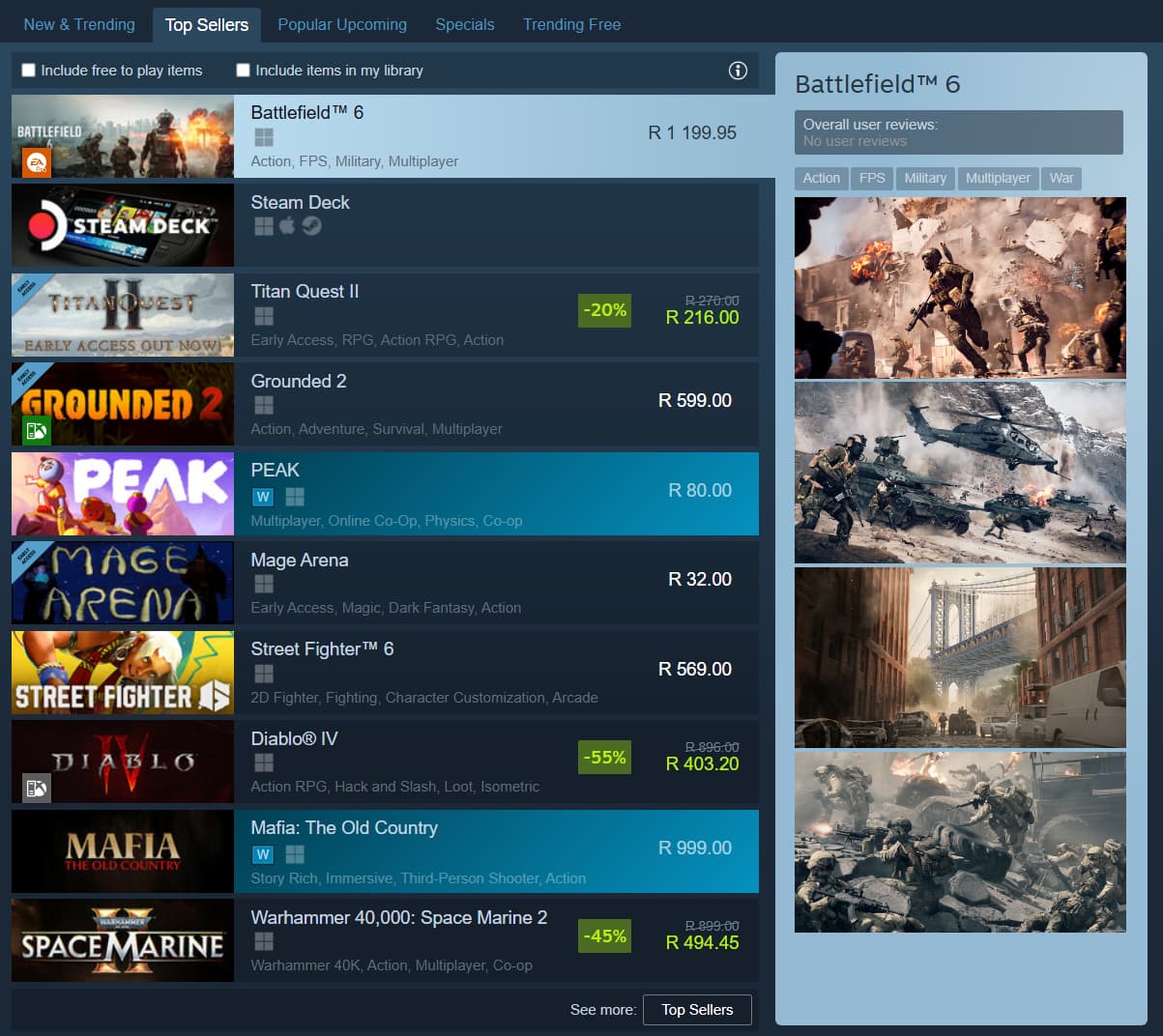1163x1036 pixels.
Task: Click the War tag in the side panel
Action: 1061,179
